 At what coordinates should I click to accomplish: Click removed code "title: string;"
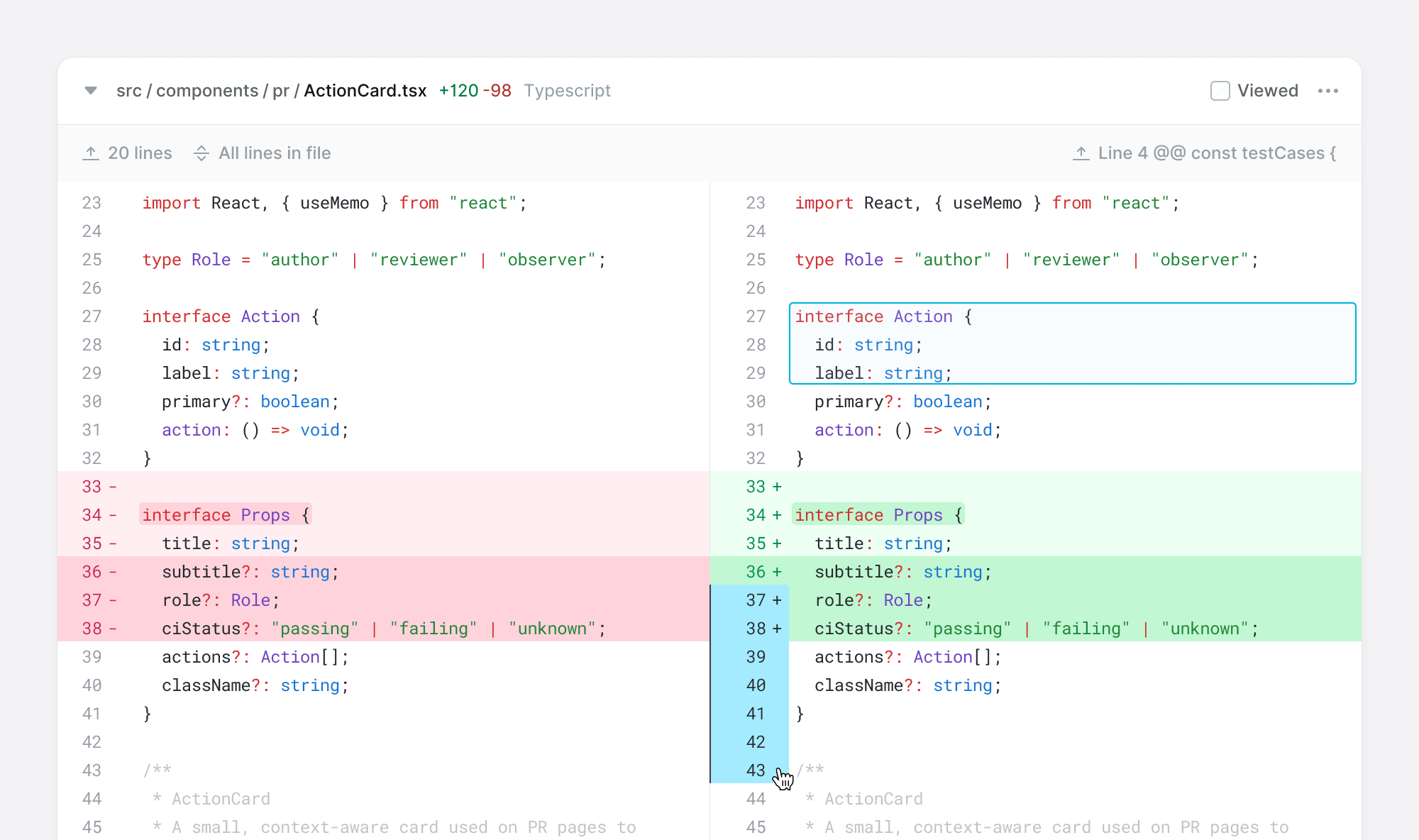coord(231,543)
